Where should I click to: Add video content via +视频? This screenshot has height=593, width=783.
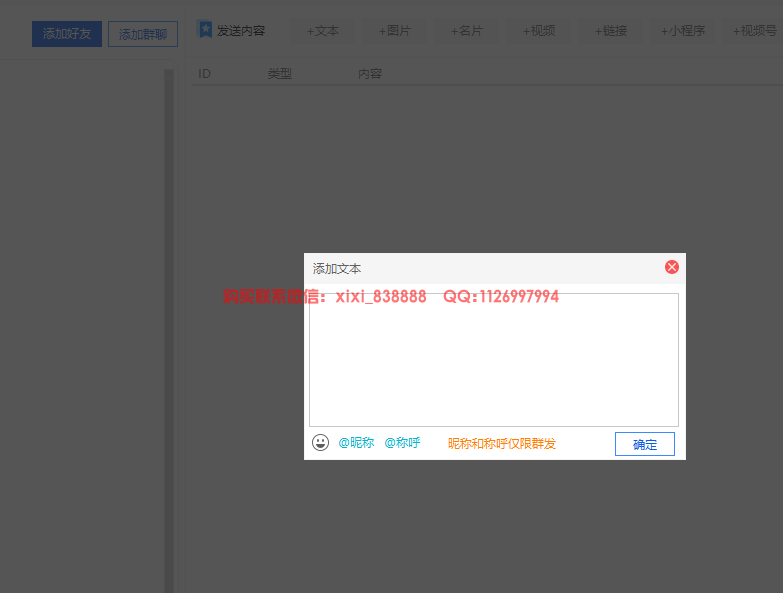538,31
